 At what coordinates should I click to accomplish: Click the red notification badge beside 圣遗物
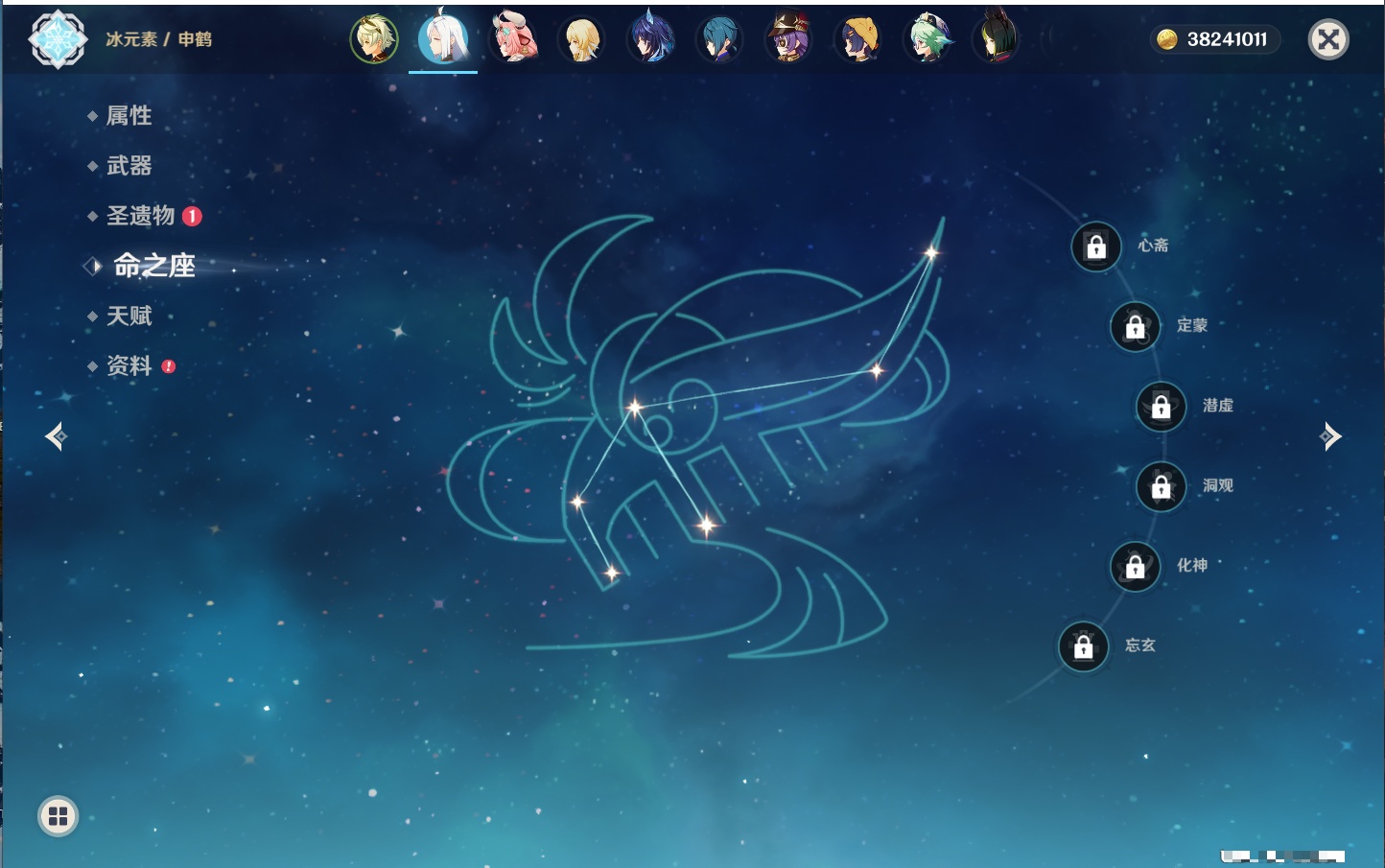192,216
